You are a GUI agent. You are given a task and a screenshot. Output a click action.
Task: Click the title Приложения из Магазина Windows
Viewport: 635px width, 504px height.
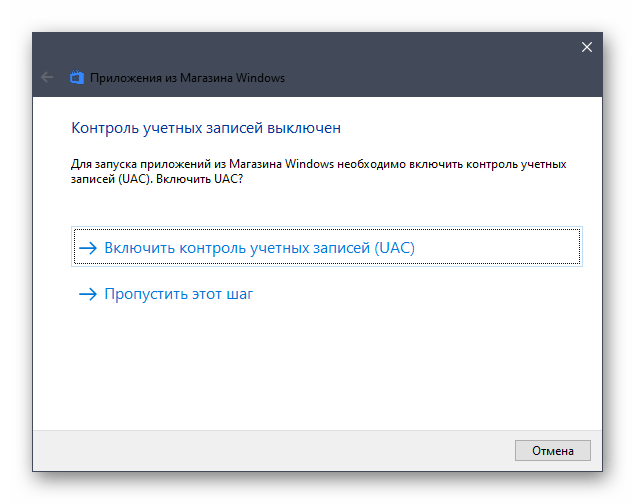pos(187,77)
